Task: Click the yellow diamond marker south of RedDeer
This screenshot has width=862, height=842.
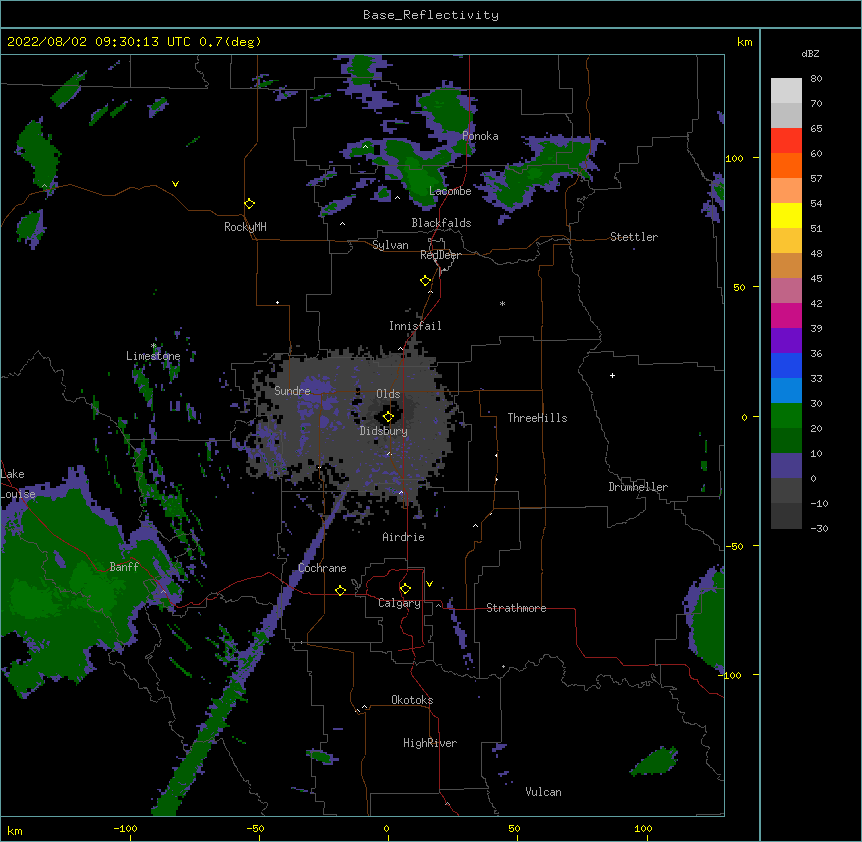Action: pos(426,281)
